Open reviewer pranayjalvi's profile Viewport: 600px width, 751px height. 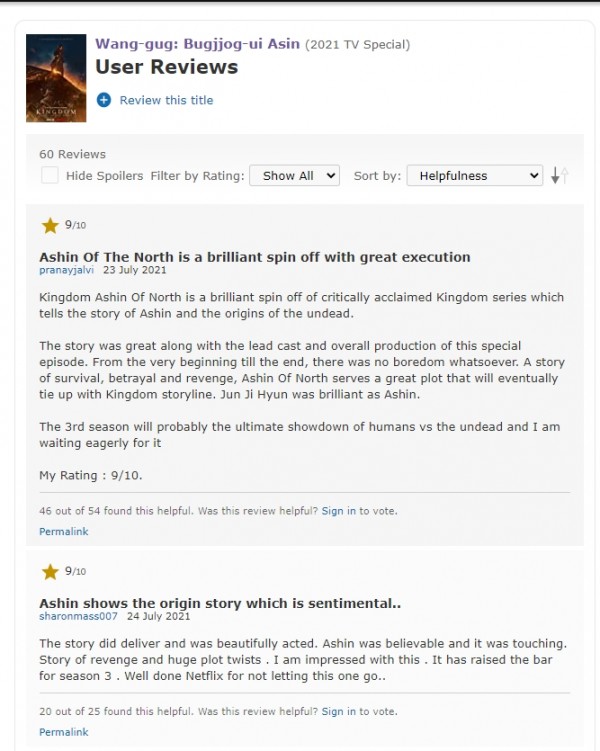pos(64,271)
